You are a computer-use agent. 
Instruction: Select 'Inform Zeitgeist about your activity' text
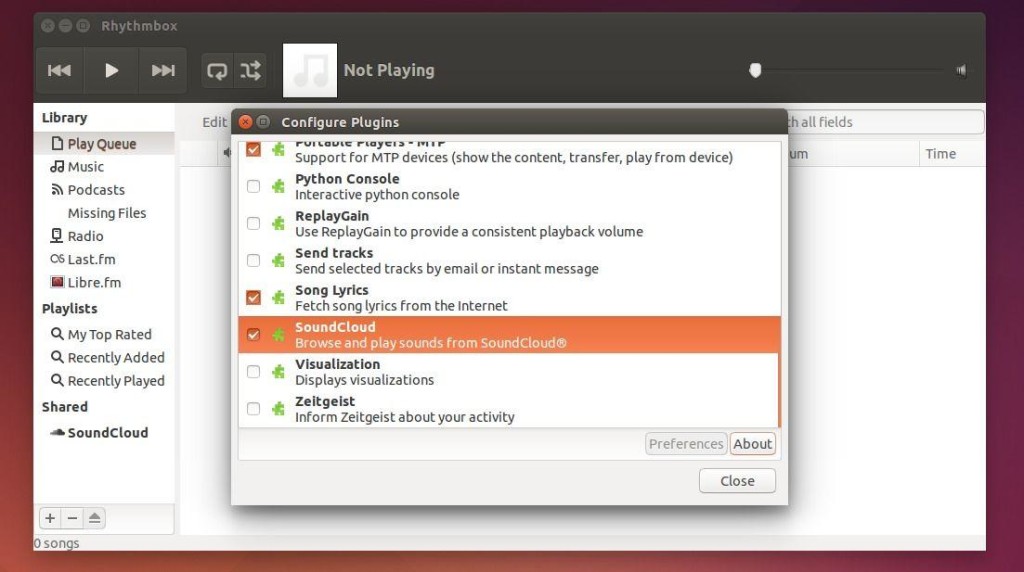point(404,417)
